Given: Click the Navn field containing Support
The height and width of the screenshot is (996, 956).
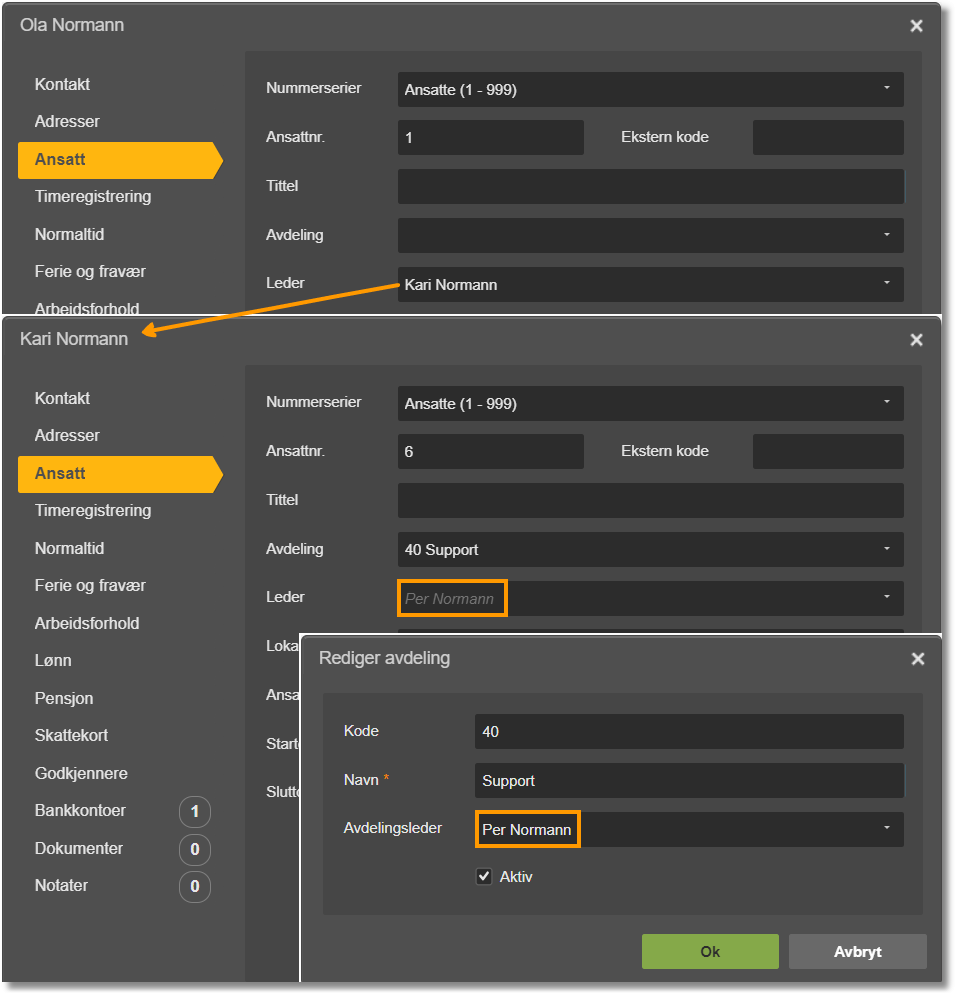Looking at the screenshot, I should 689,781.
